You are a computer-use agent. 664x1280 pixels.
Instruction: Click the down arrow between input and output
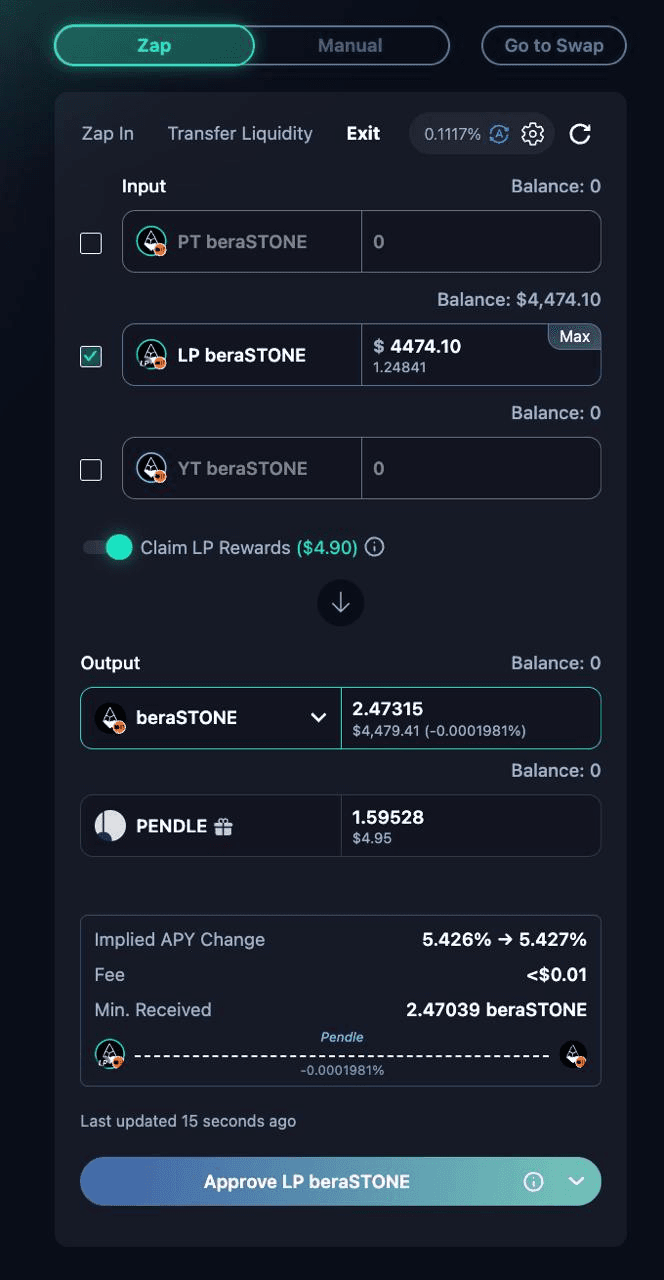340,603
